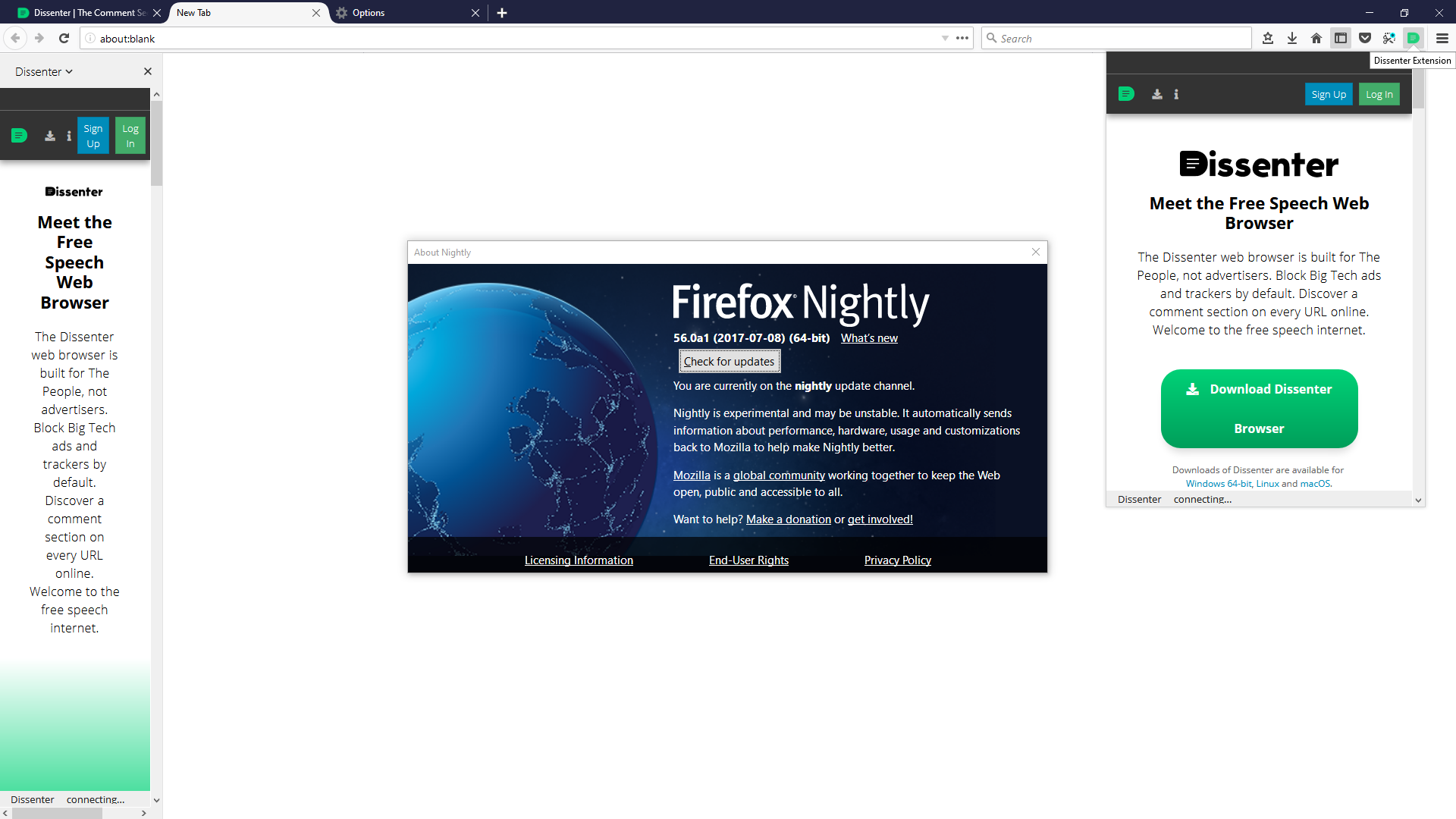Click into the Search input field

1122,38
